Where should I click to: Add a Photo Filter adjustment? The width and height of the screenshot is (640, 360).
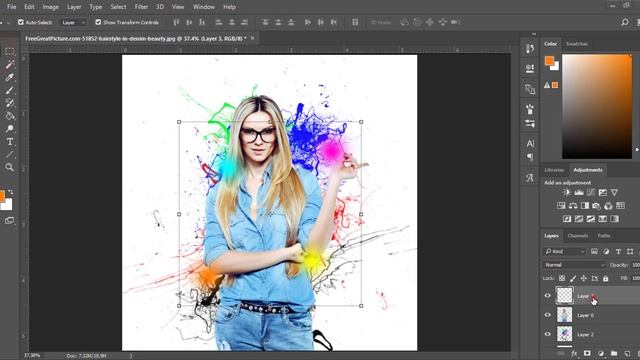pyautogui.click(x=596, y=205)
